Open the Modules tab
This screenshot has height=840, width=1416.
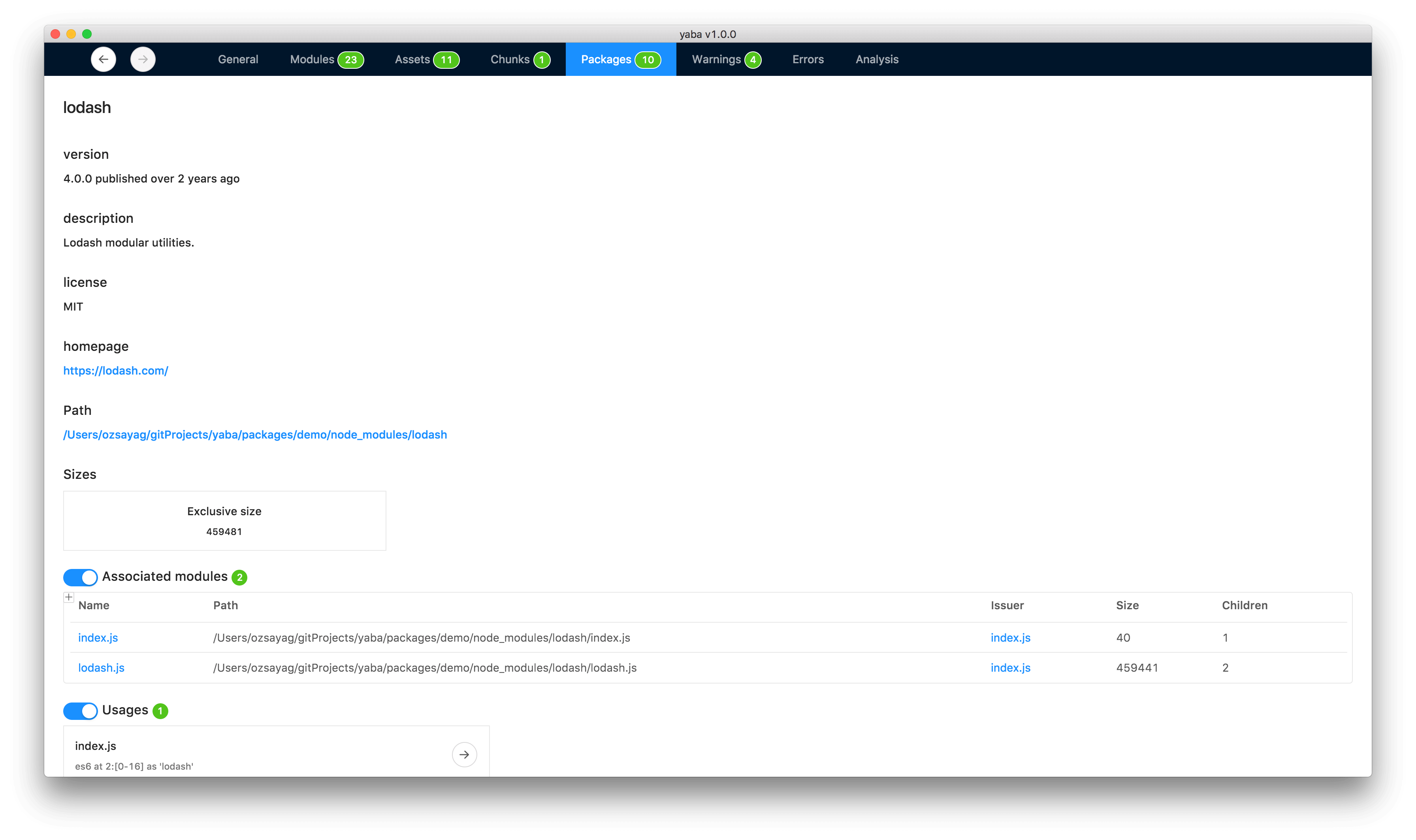[327, 59]
